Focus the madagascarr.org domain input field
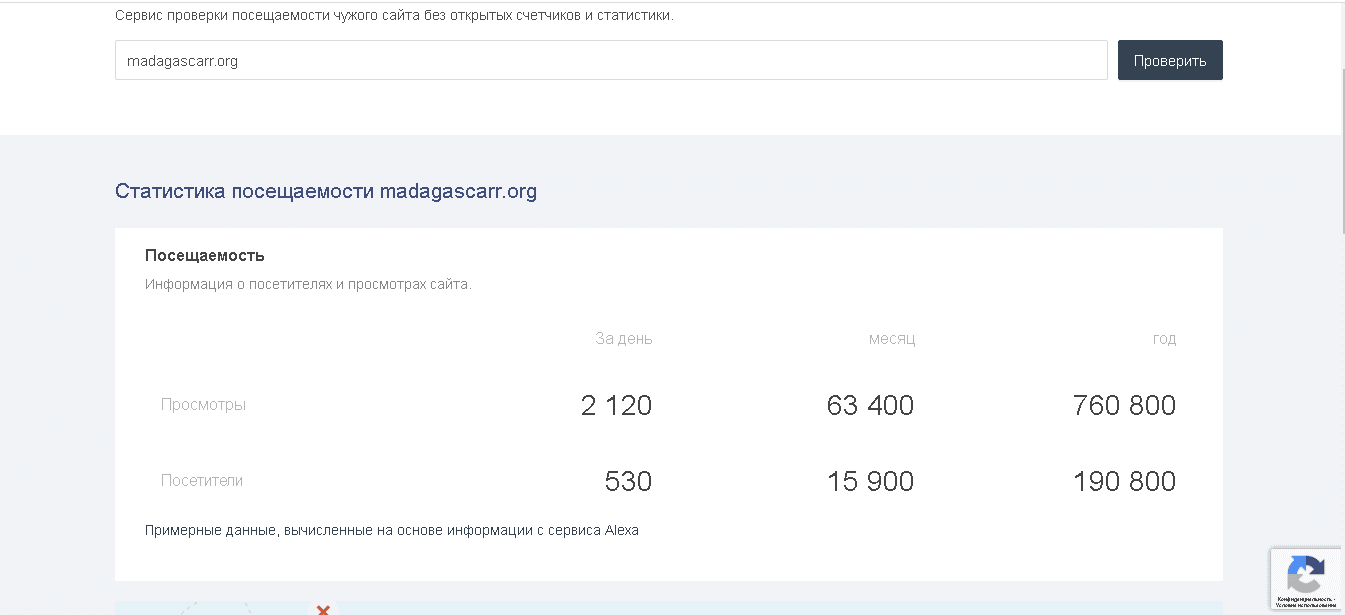Screen dimensions: 1345x615 tap(610, 61)
